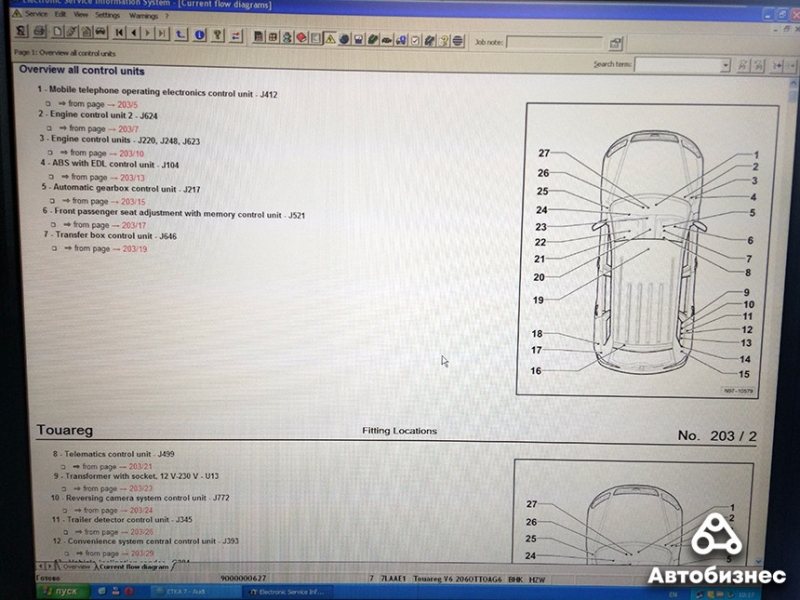This screenshot has height=600, width=800.
Task: Open the Service menu
Action: 36,14
